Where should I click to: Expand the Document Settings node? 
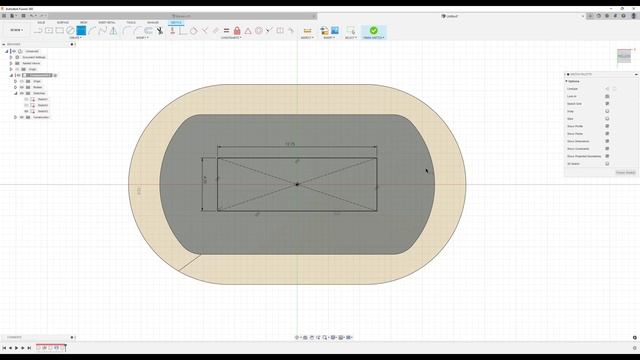[11, 57]
